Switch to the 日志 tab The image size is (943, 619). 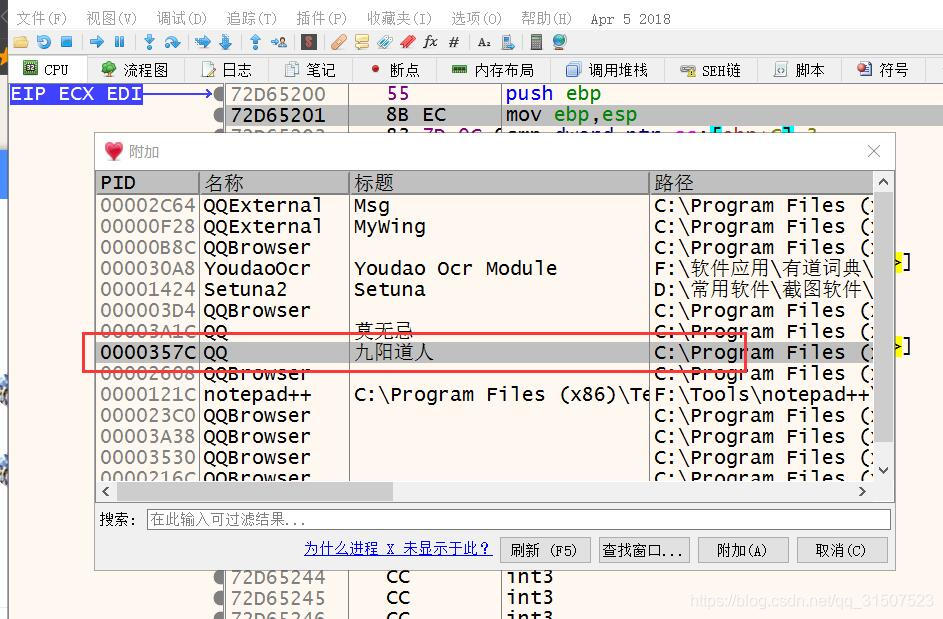click(227, 70)
